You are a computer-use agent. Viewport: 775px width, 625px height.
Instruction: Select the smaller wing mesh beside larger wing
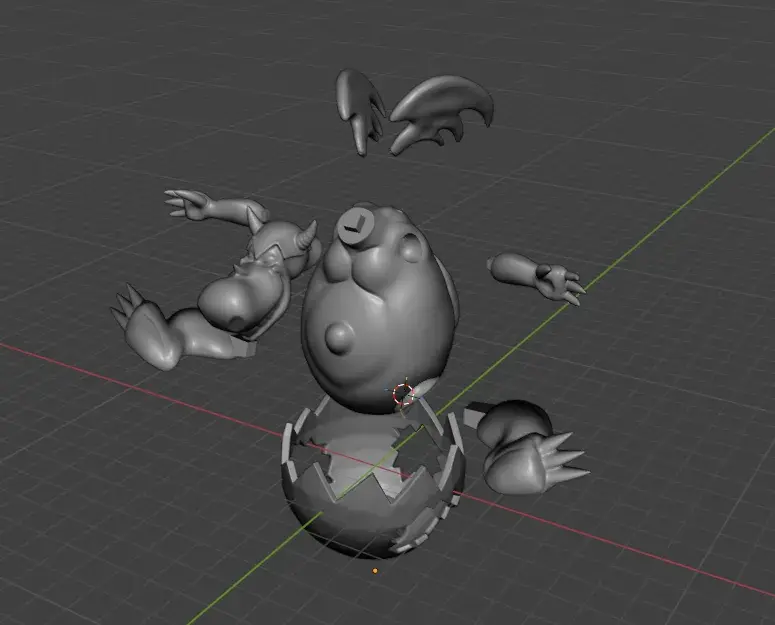pos(361,111)
